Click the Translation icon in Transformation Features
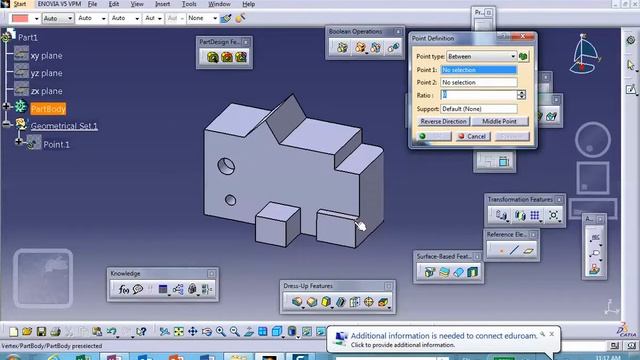 coord(501,215)
